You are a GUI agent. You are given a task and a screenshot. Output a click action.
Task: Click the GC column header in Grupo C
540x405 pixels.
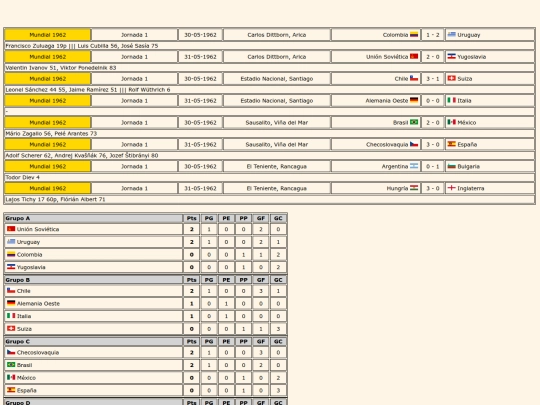pyautogui.click(x=278, y=342)
